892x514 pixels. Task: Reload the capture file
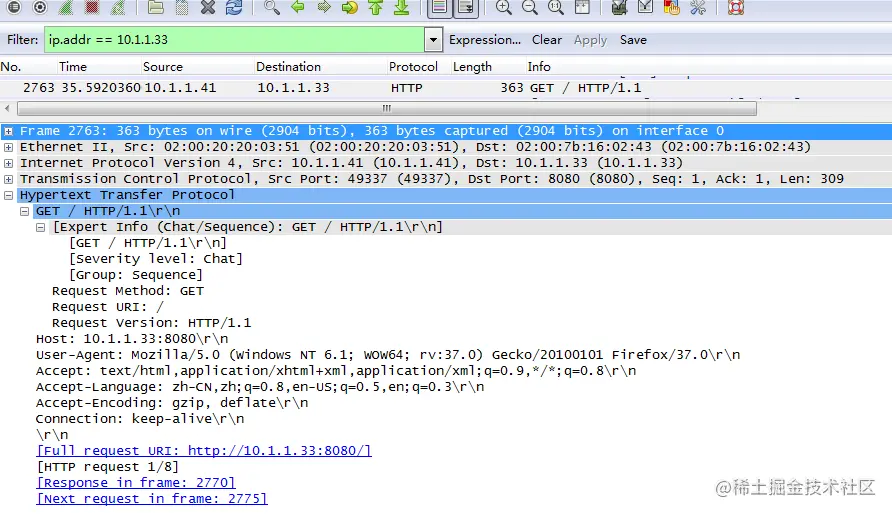tap(234, 7)
